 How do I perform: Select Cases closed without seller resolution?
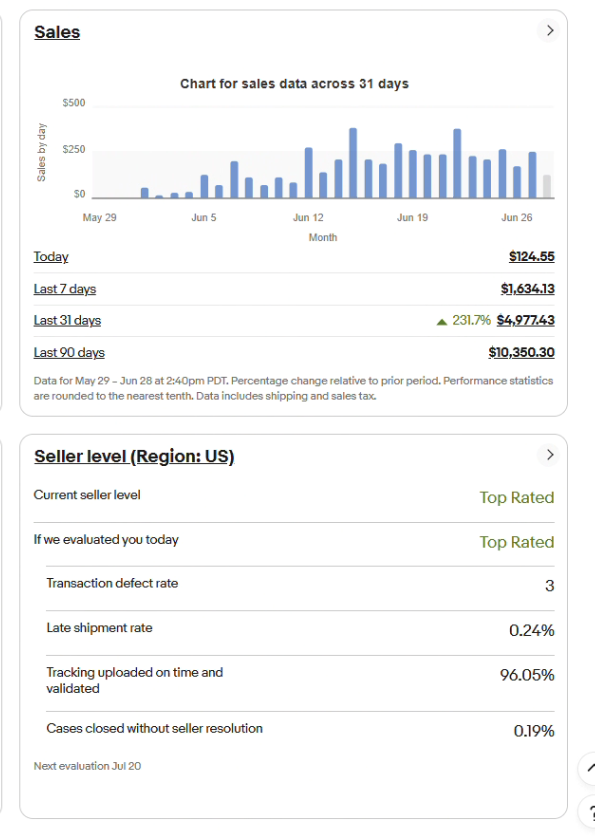point(154,729)
